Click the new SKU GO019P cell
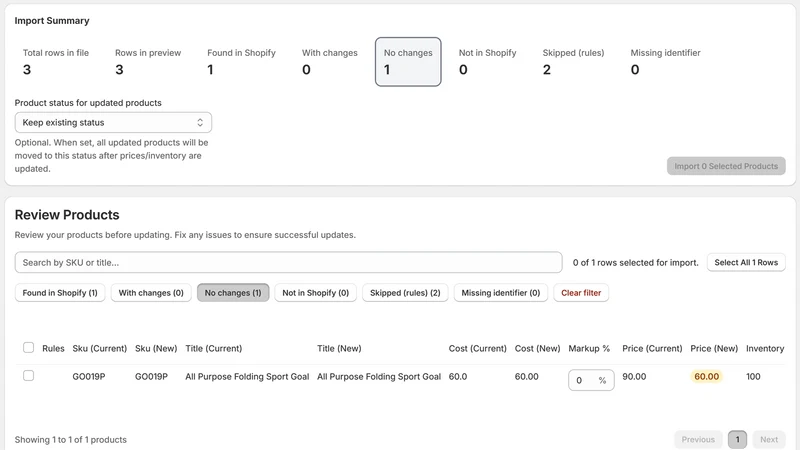 click(151, 377)
